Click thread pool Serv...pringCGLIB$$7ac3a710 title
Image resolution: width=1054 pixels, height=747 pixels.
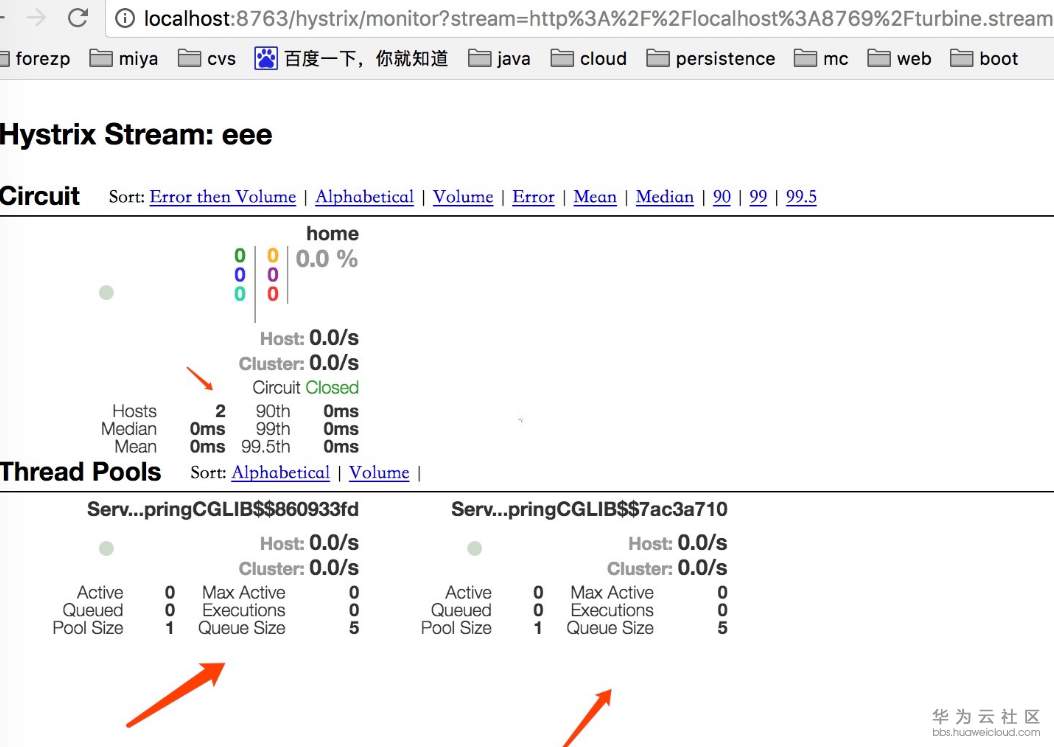pyautogui.click(x=590, y=509)
